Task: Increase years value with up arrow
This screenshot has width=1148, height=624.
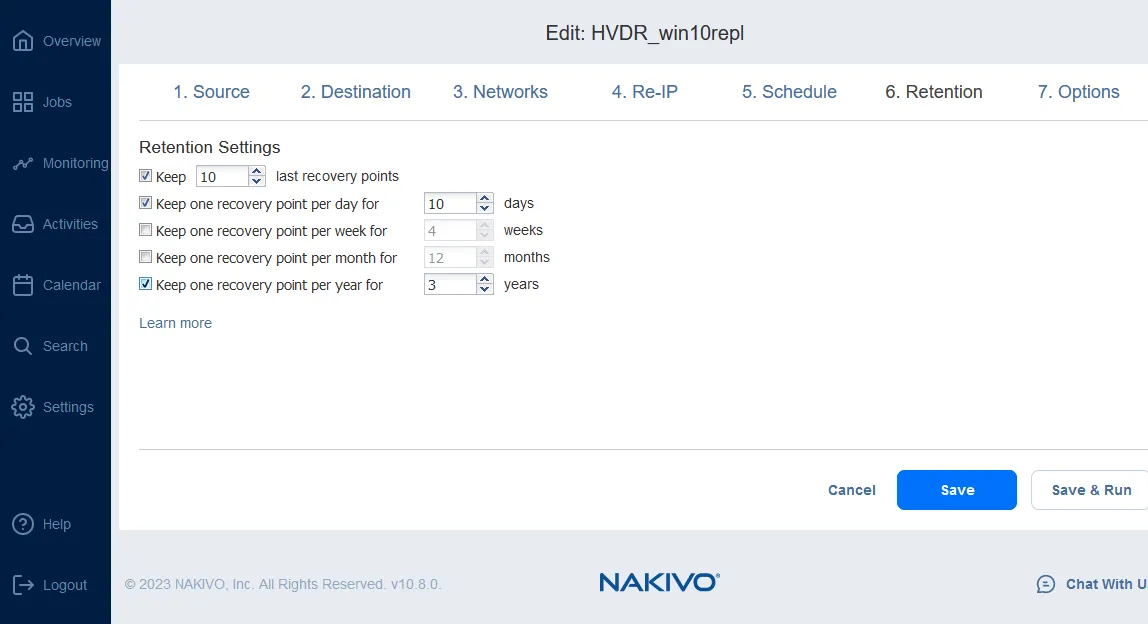Action: click(x=485, y=279)
